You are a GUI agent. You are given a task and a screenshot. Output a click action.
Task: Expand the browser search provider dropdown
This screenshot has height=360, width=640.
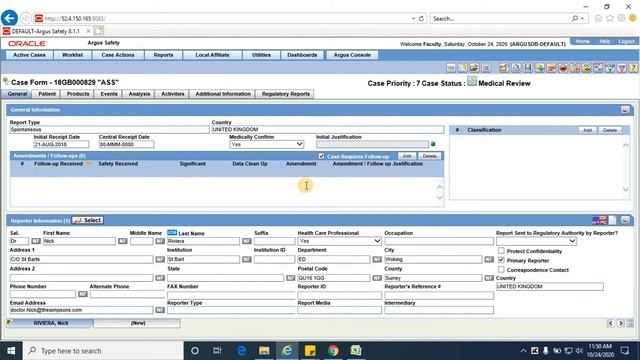[x=582, y=18]
